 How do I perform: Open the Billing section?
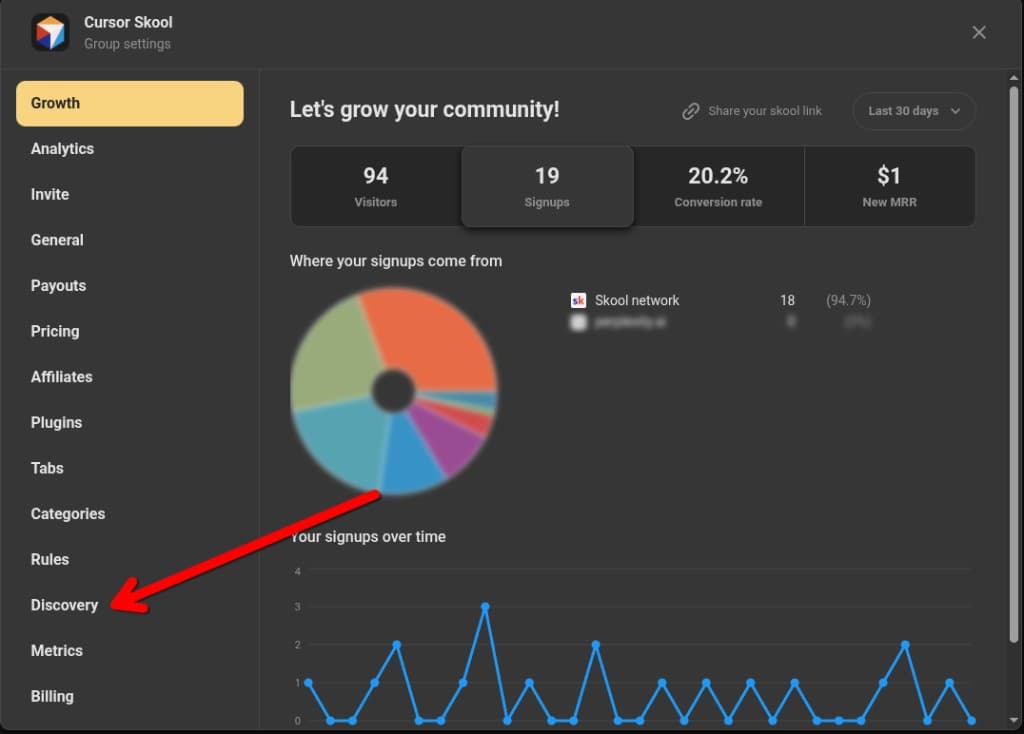coord(52,696)
